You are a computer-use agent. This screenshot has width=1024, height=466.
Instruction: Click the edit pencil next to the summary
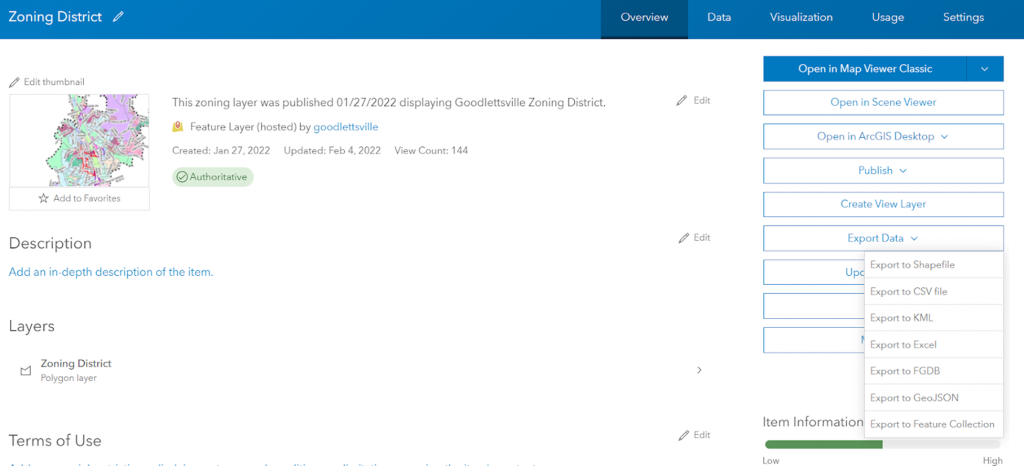[x=683, y=101]
